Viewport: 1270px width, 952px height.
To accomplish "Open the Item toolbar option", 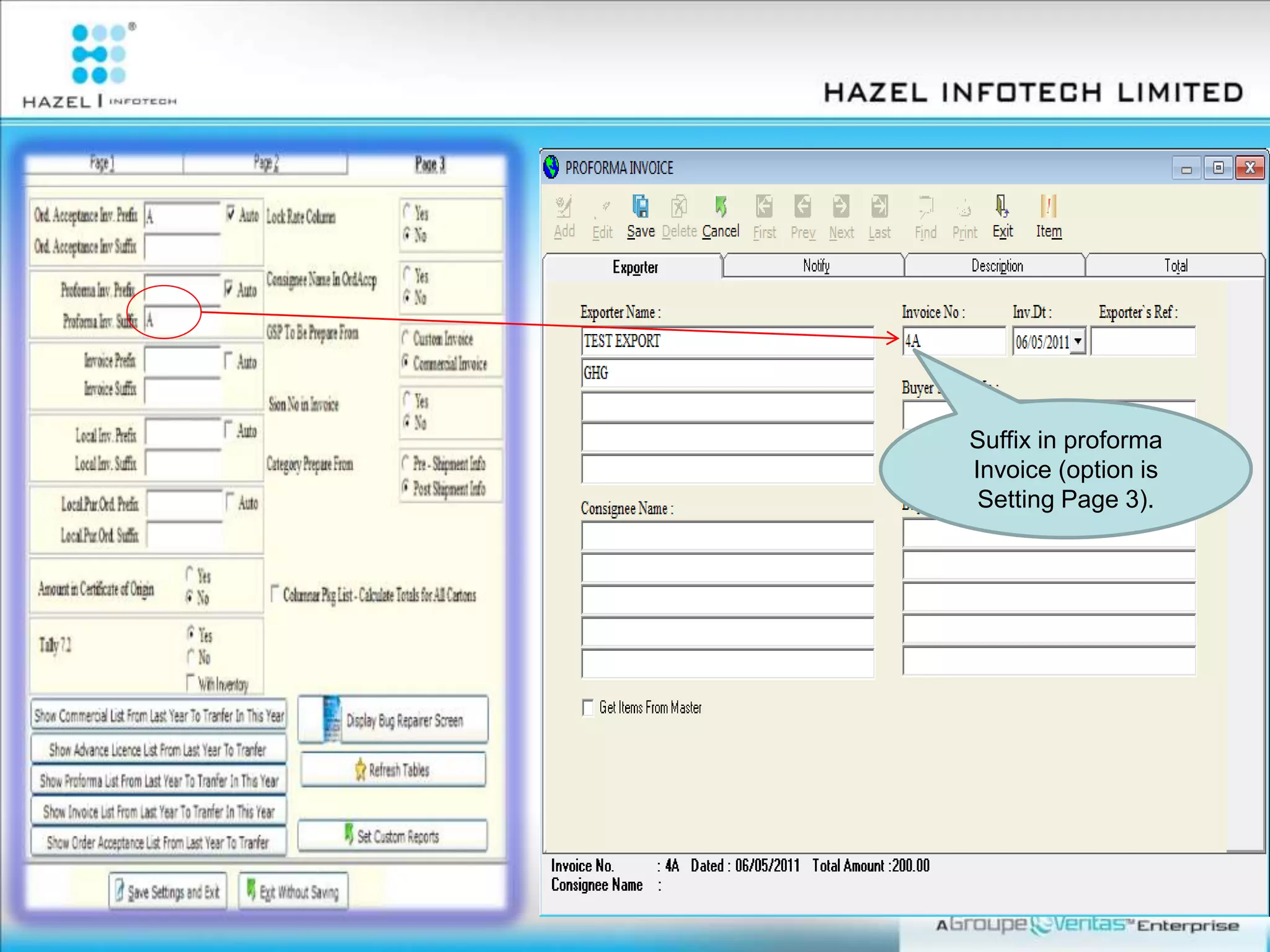I will click(x=1049, y=217).
